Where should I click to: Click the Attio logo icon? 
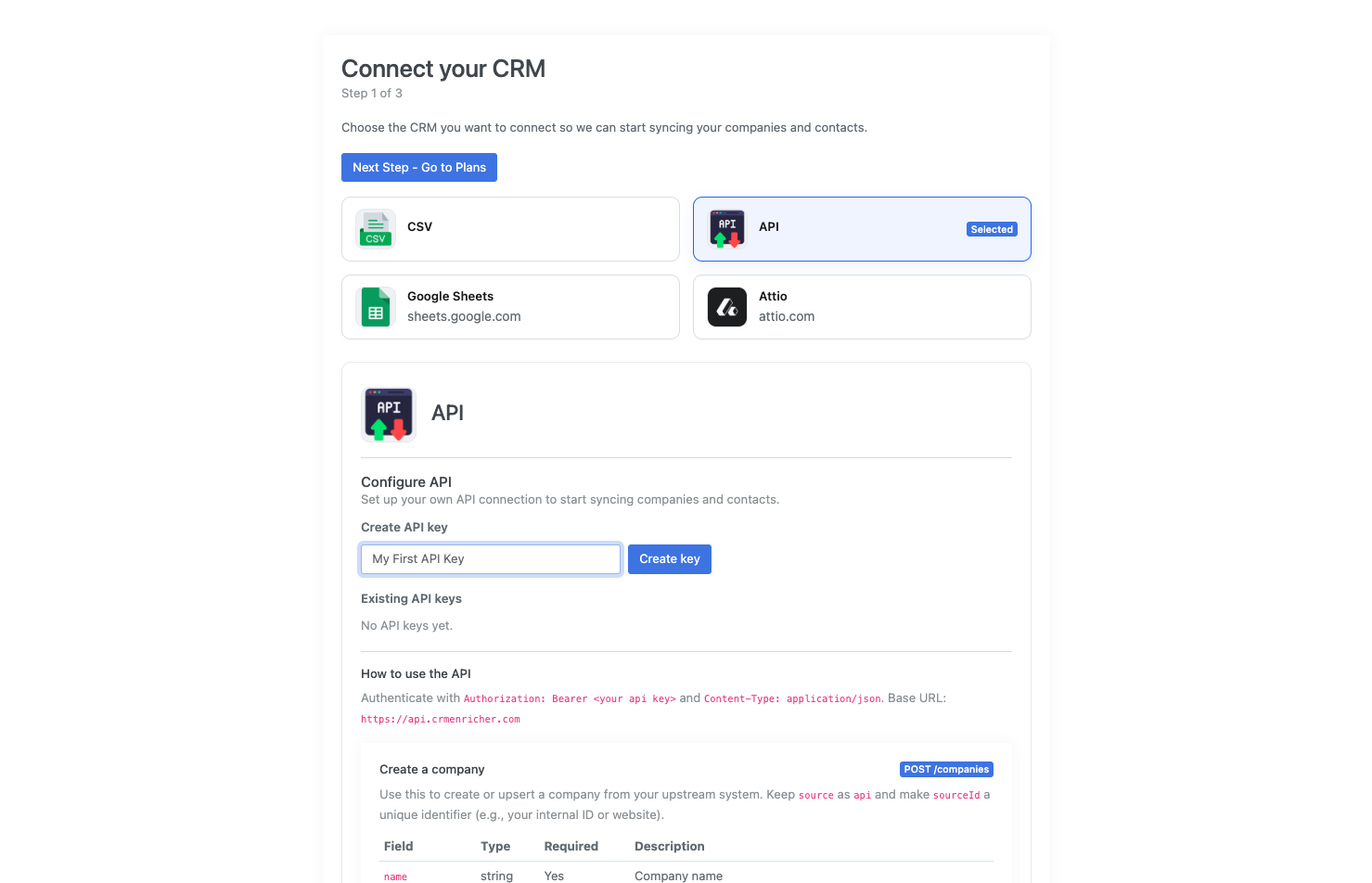pyautogui.click(x=727, y=307)
